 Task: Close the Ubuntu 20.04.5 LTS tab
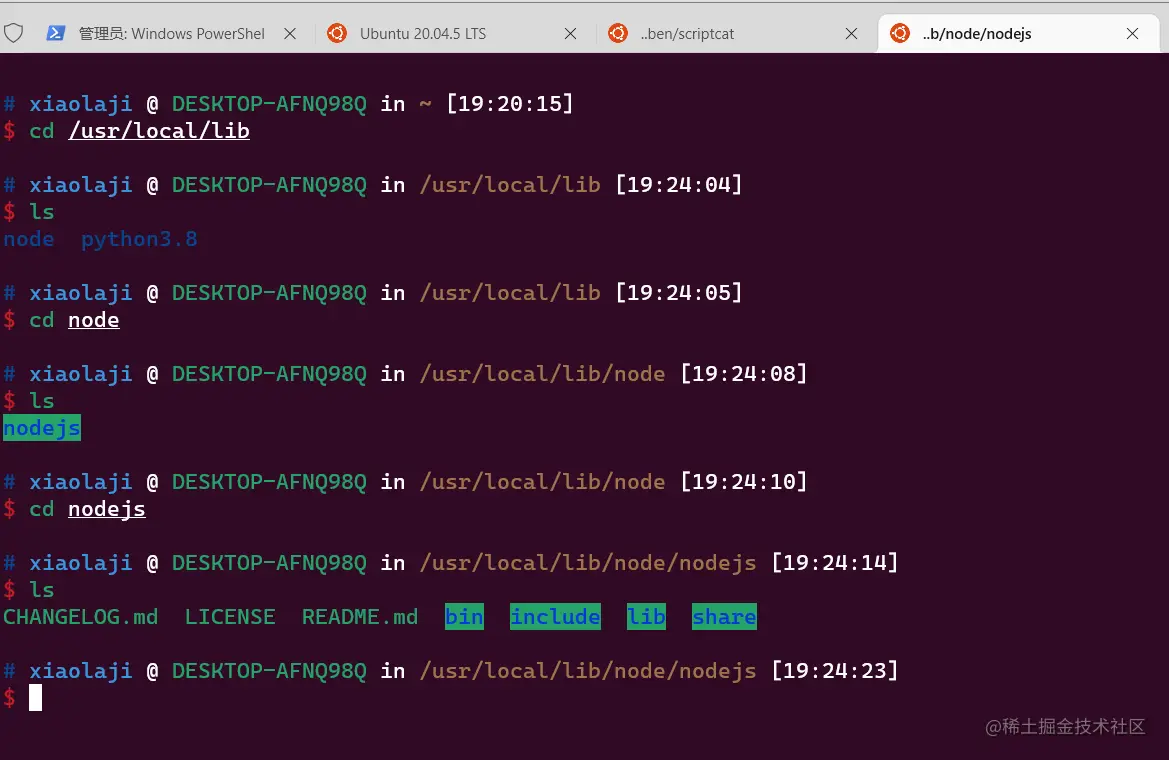click(570, 34)
